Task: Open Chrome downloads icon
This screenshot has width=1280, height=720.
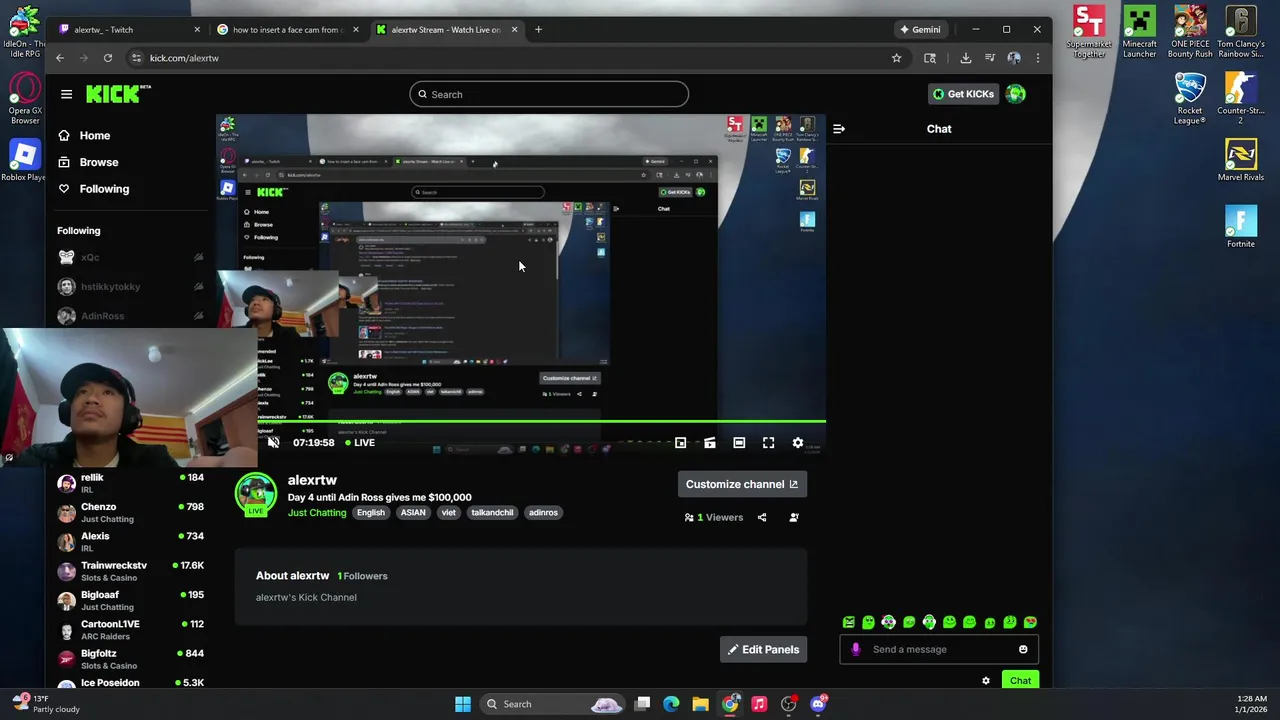Action: pyautogui.click(x=965, y=58)
